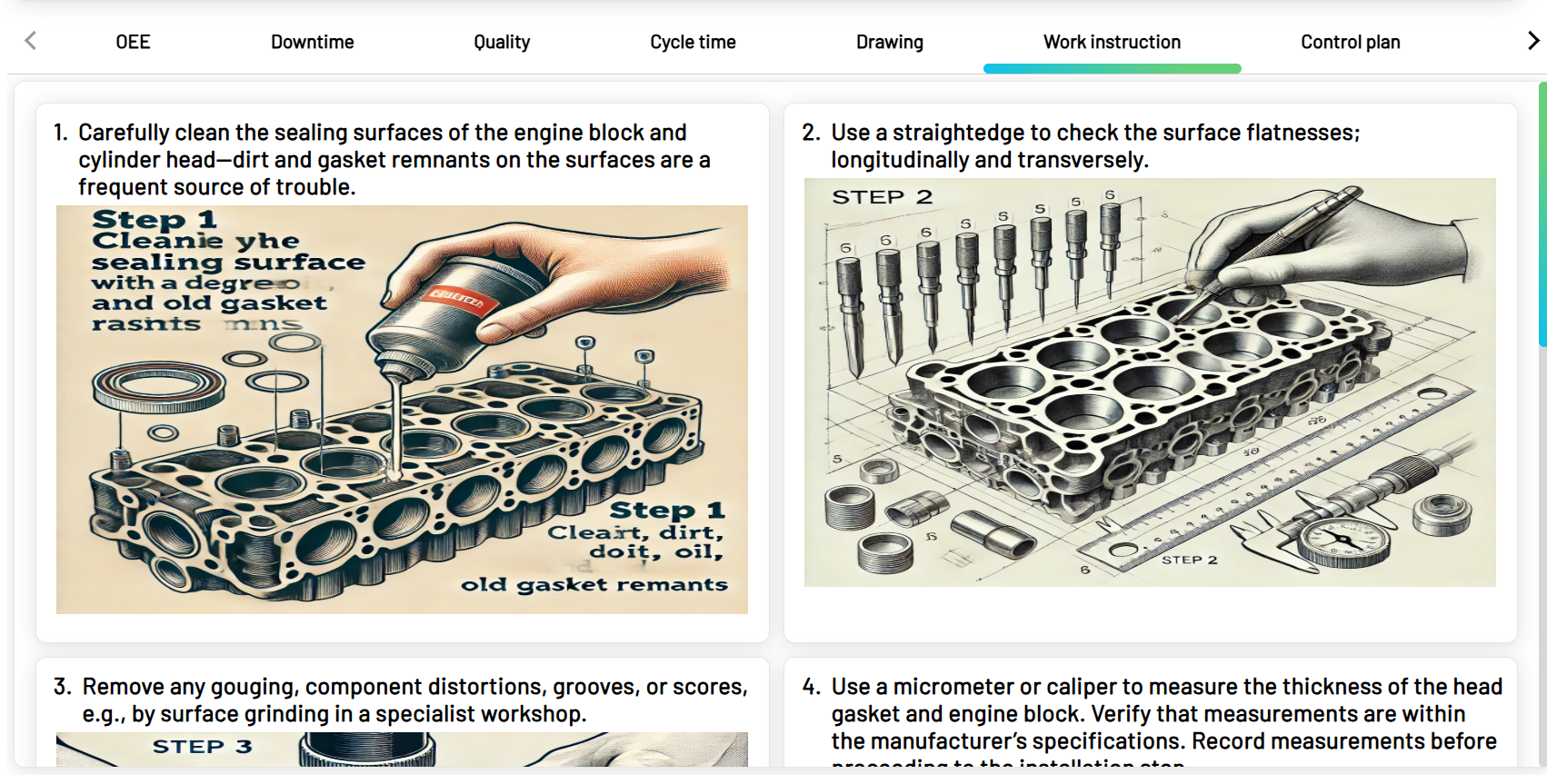Click the right tab scroll arrow
The width and height of the screenshot is (1547, 784).
[x=1533, y=41]
